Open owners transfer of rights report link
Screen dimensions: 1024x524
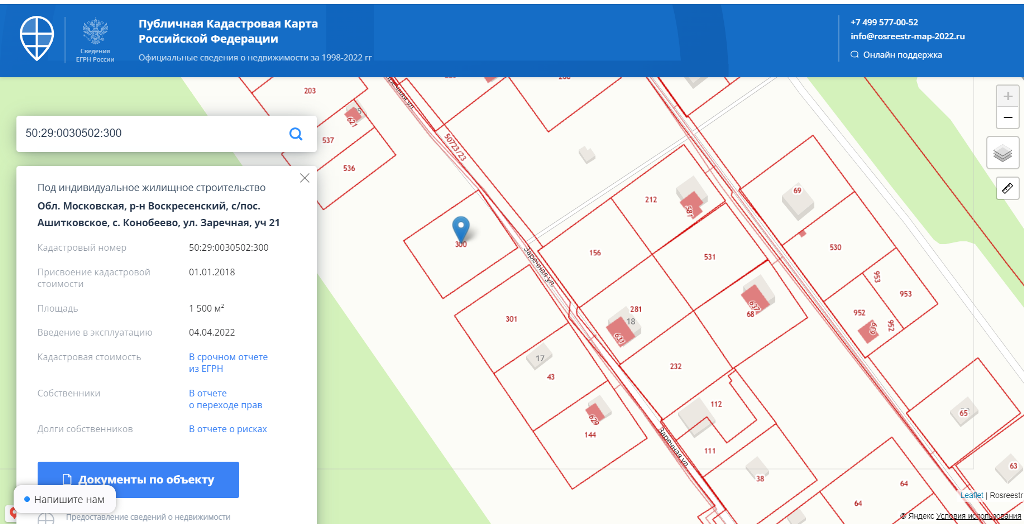tap(225, 399)
